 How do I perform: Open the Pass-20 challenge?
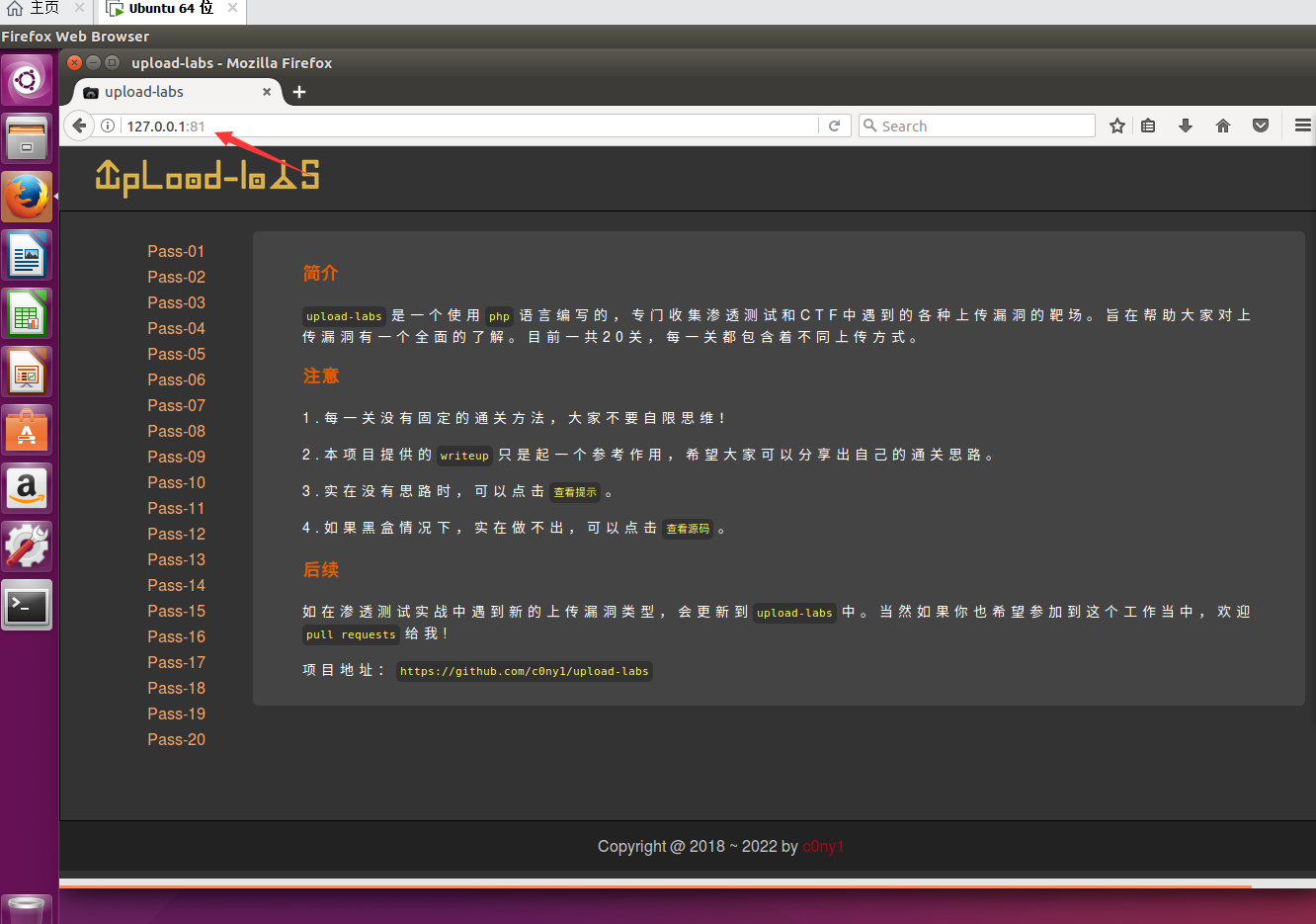[x=176, y=739]
